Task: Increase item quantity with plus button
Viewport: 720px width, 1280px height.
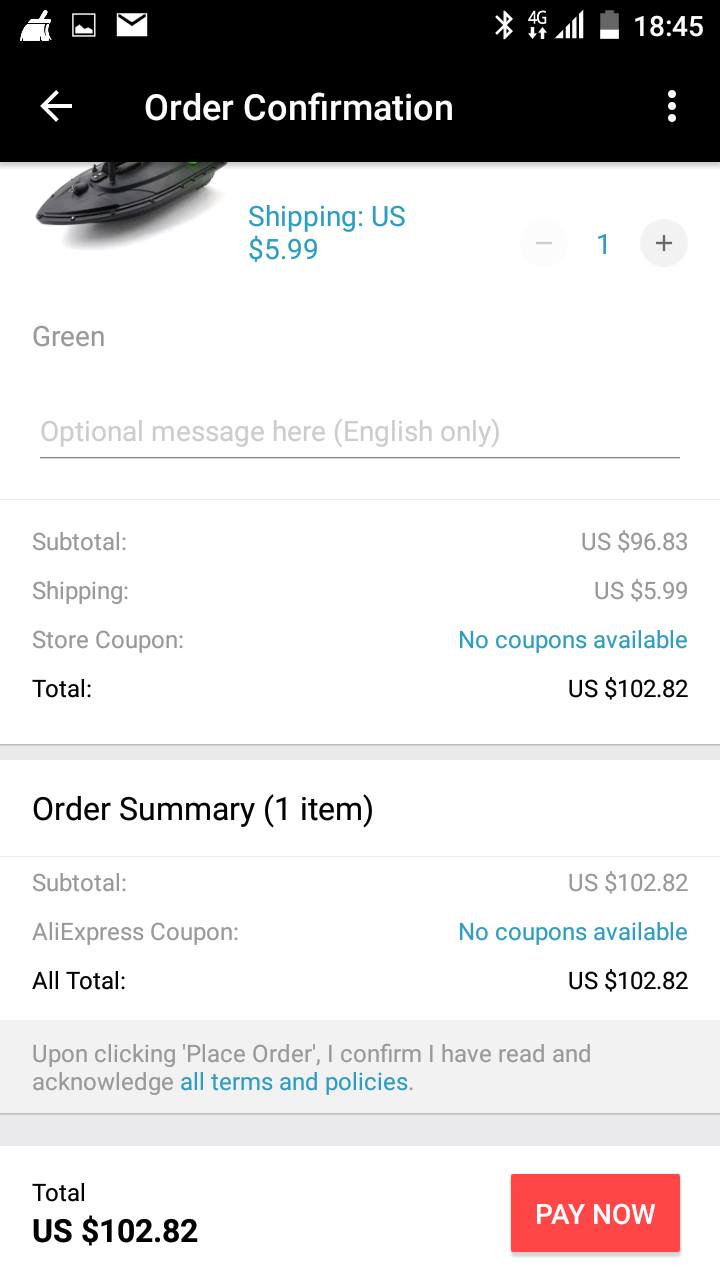Action: tap(664, 243)
